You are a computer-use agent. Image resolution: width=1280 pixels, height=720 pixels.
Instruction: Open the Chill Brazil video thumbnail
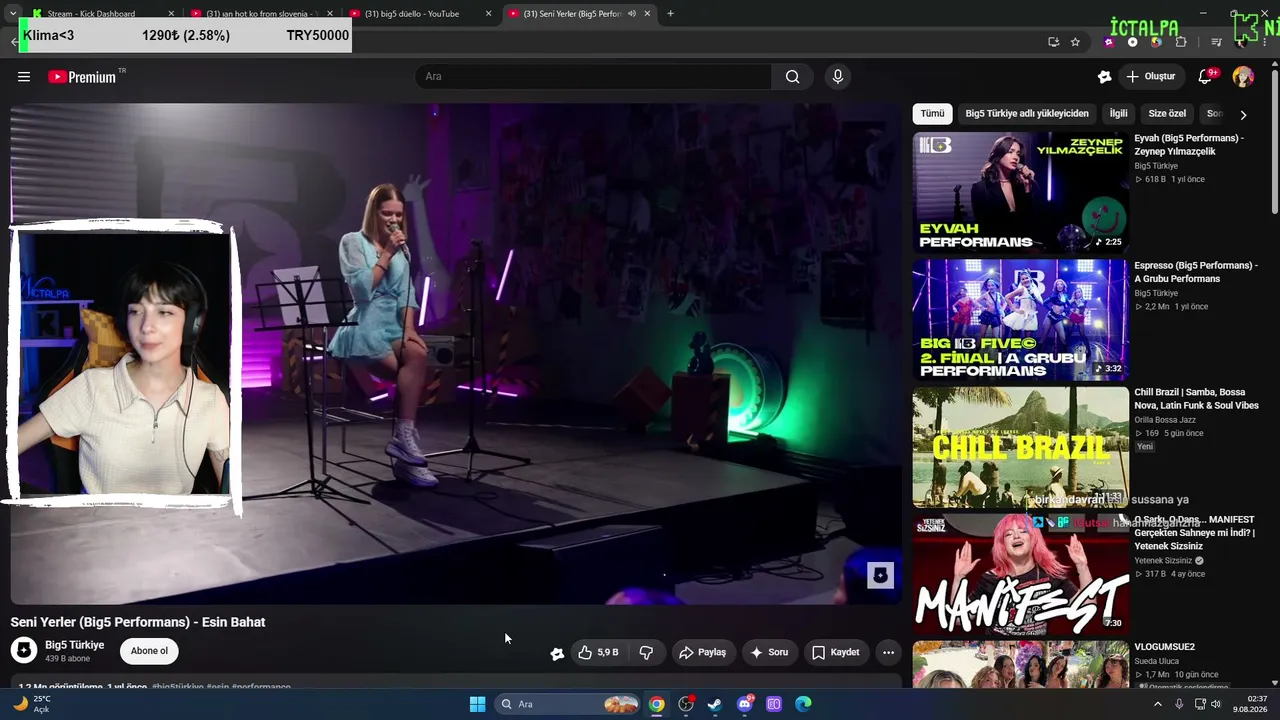(1020, 446)
